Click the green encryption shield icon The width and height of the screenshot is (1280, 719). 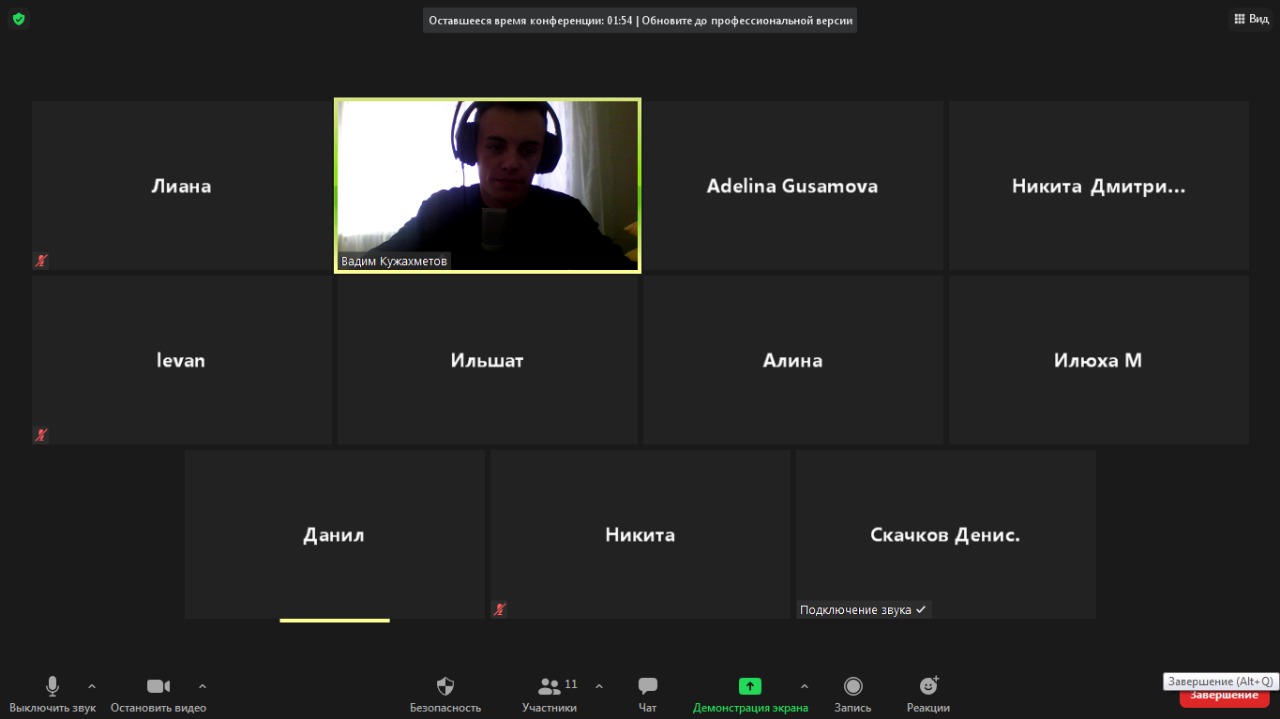[x=18, y=19]
